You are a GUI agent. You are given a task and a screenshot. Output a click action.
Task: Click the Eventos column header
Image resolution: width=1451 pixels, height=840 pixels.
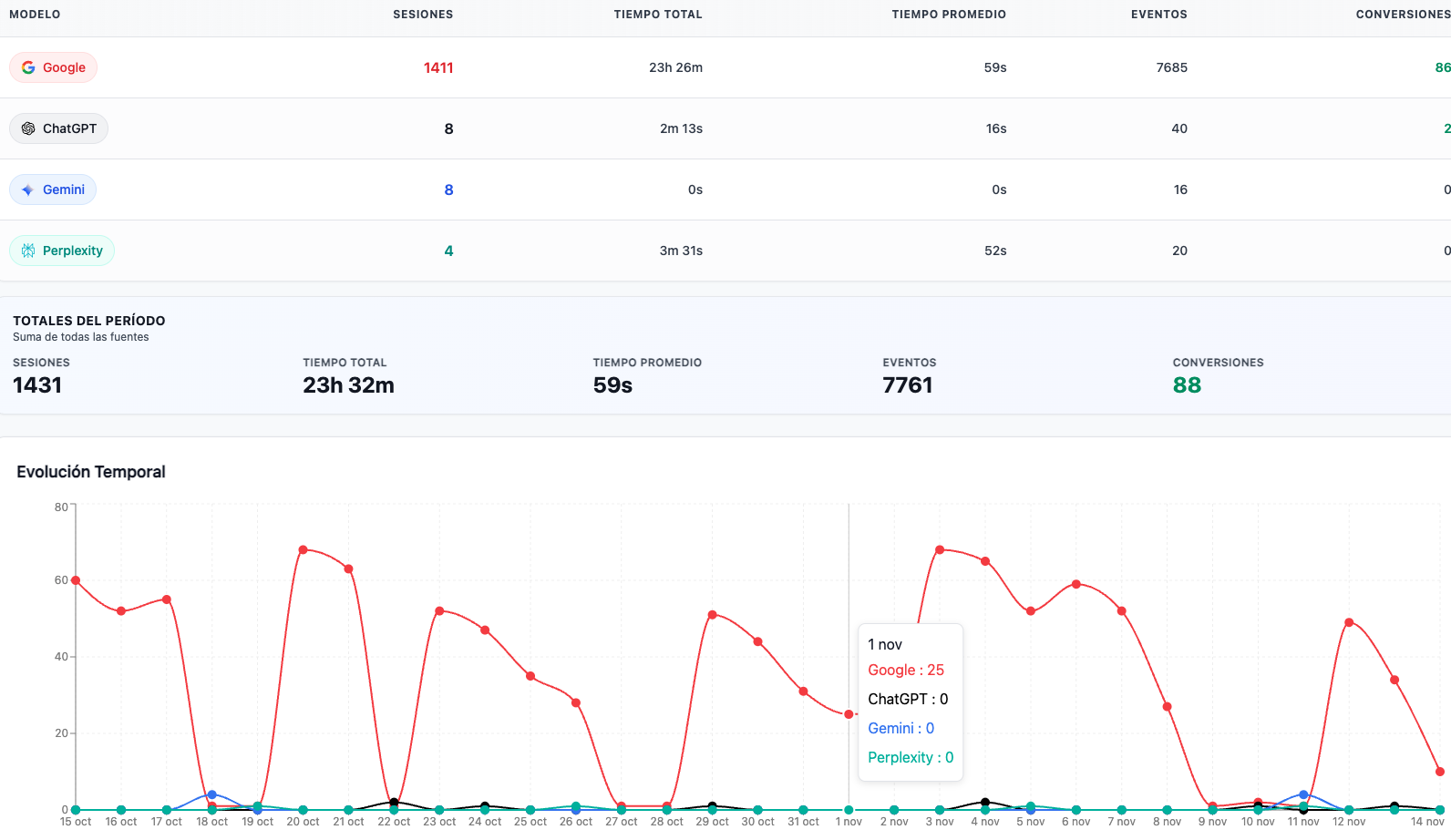[1158, 15]
